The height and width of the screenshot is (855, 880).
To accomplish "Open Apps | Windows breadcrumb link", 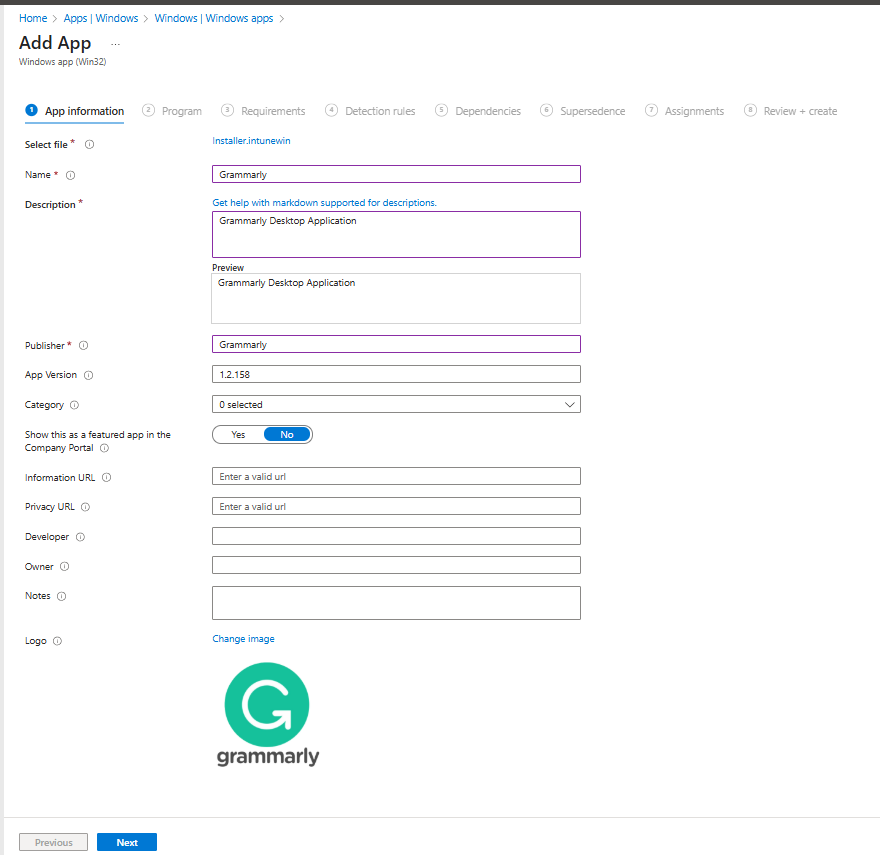I will 101,19.
